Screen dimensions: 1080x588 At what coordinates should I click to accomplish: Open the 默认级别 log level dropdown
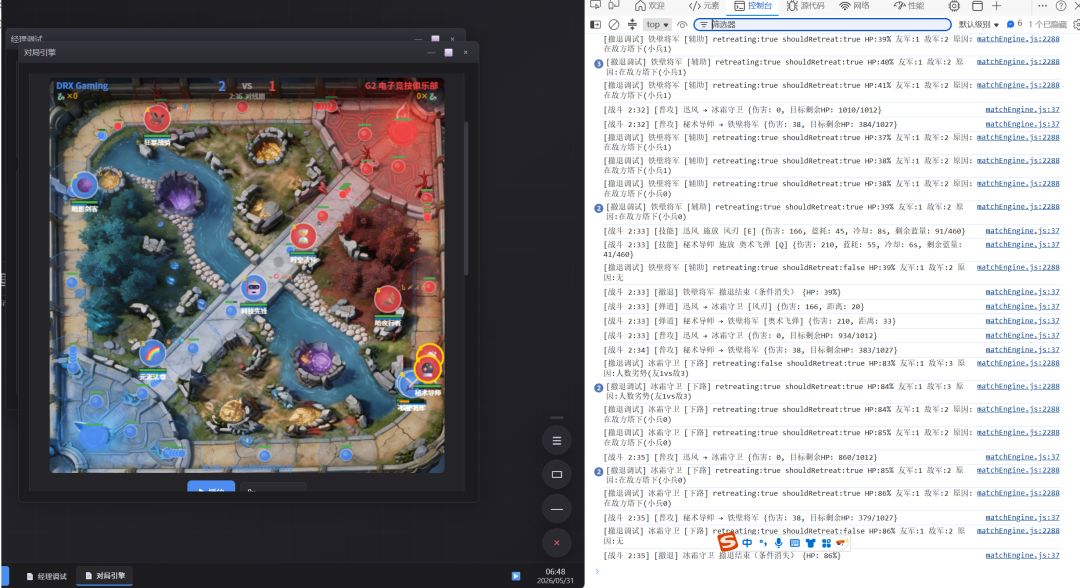pyautogui.click(x=979, y=24)
